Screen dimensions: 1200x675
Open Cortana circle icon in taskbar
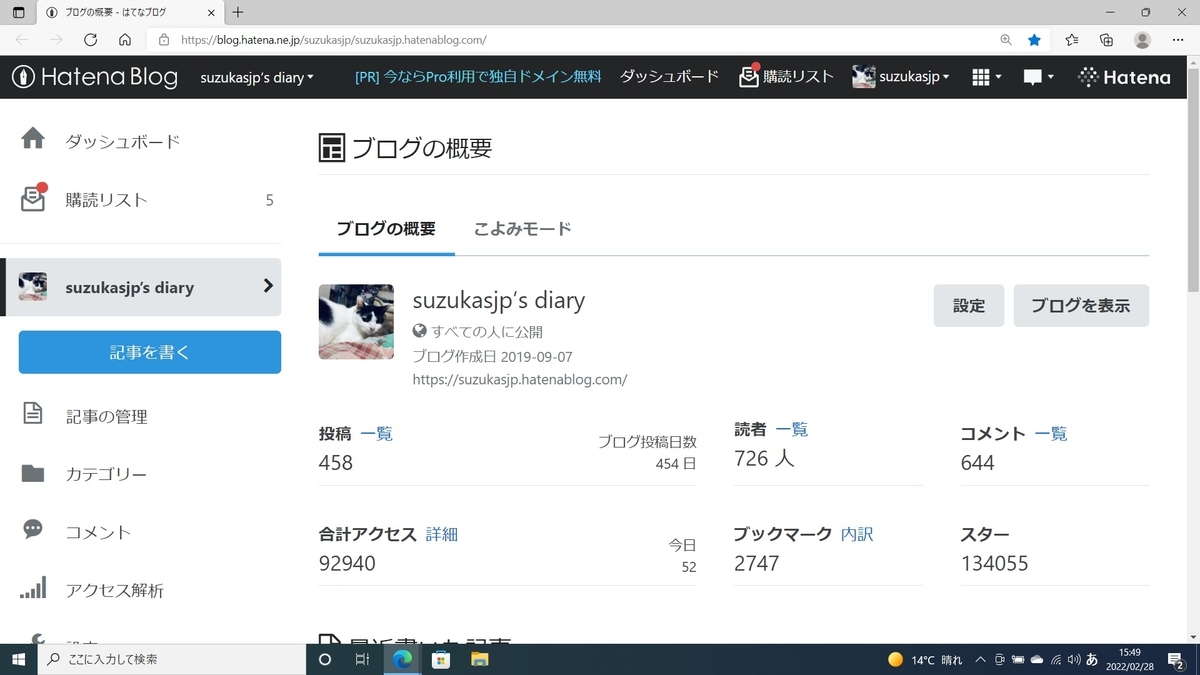324,659
